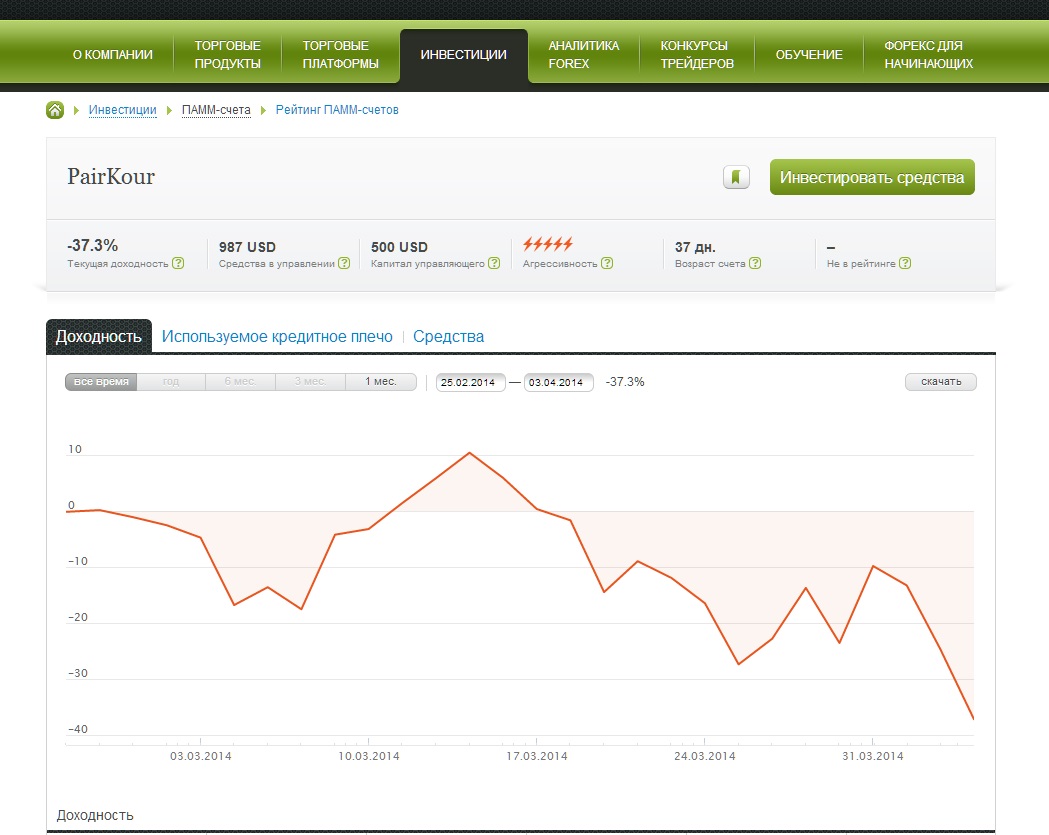1049x835 pixels.
Task: Click the 500 USD manager capital value
Action: pos(399,247)
